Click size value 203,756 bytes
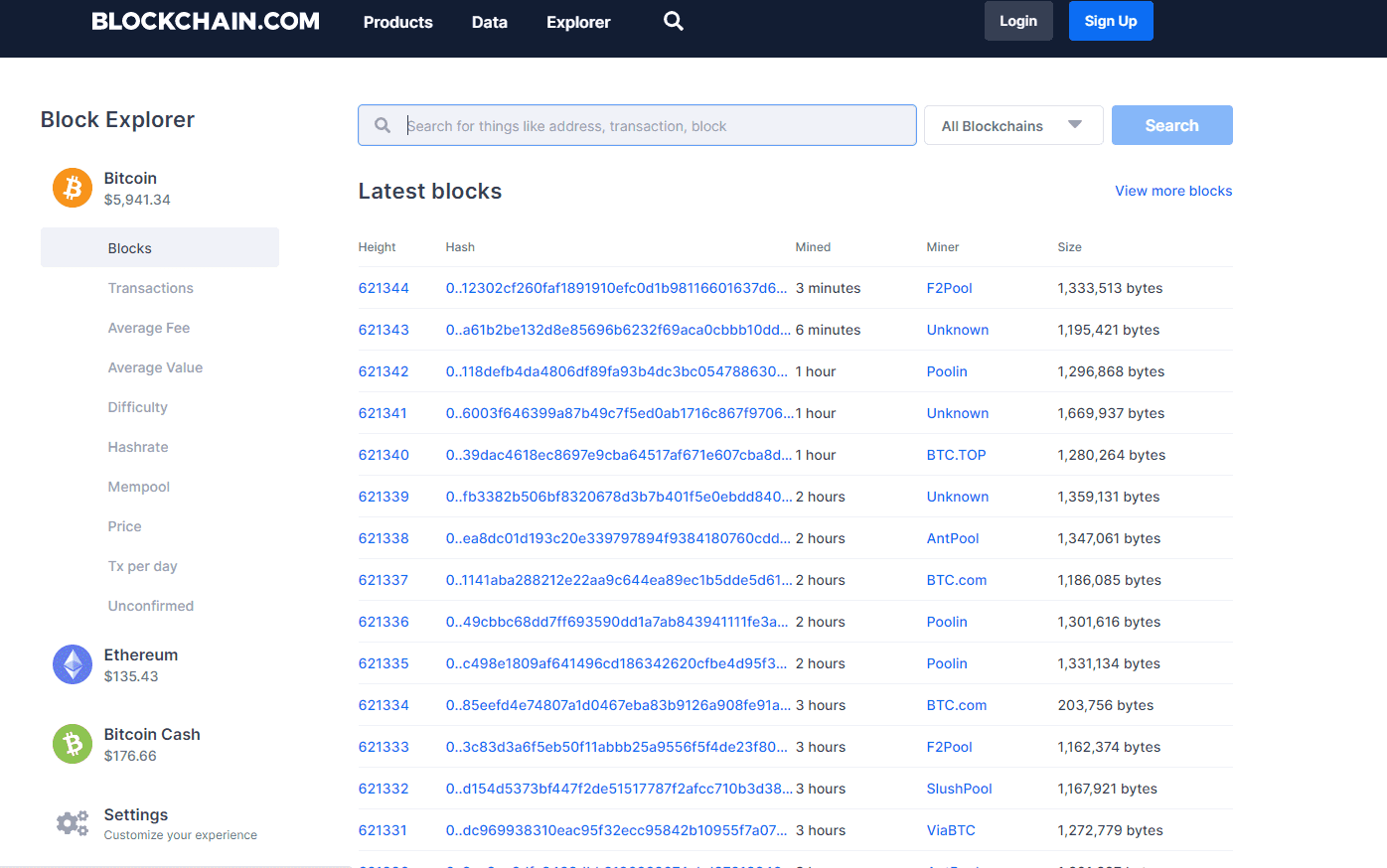Image resolution: width=1387 pixels, height=868 pixels. [x=1106, y=705]
